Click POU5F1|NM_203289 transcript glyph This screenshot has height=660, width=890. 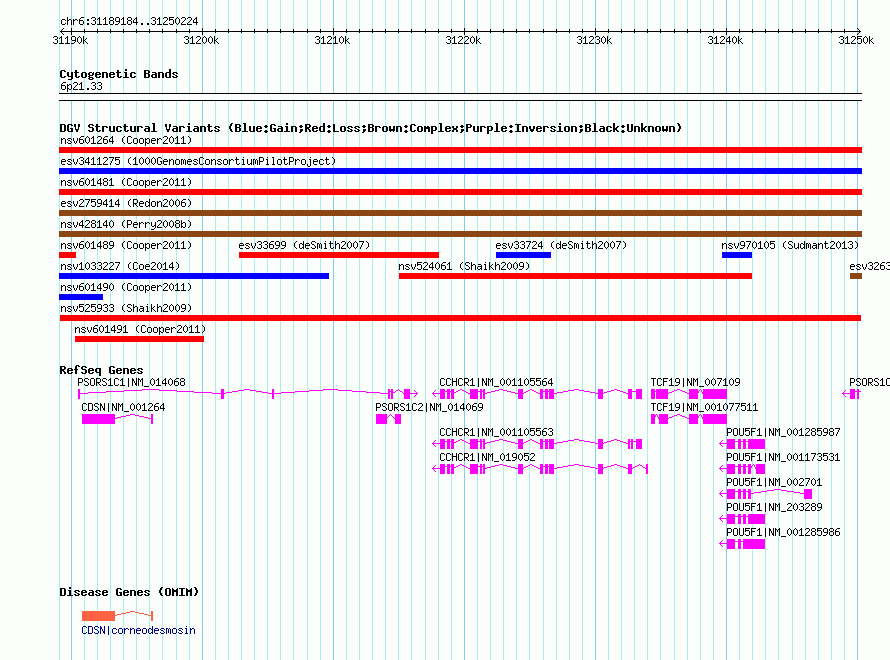coord(742,519)
